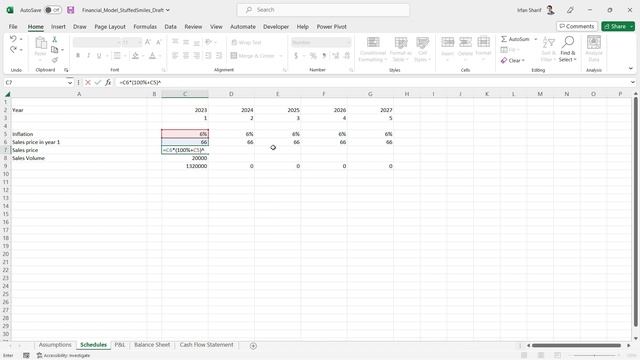Screen dimensions: 640x360
Task: Click the Redo arrow icon
Action: coord(13,49)
